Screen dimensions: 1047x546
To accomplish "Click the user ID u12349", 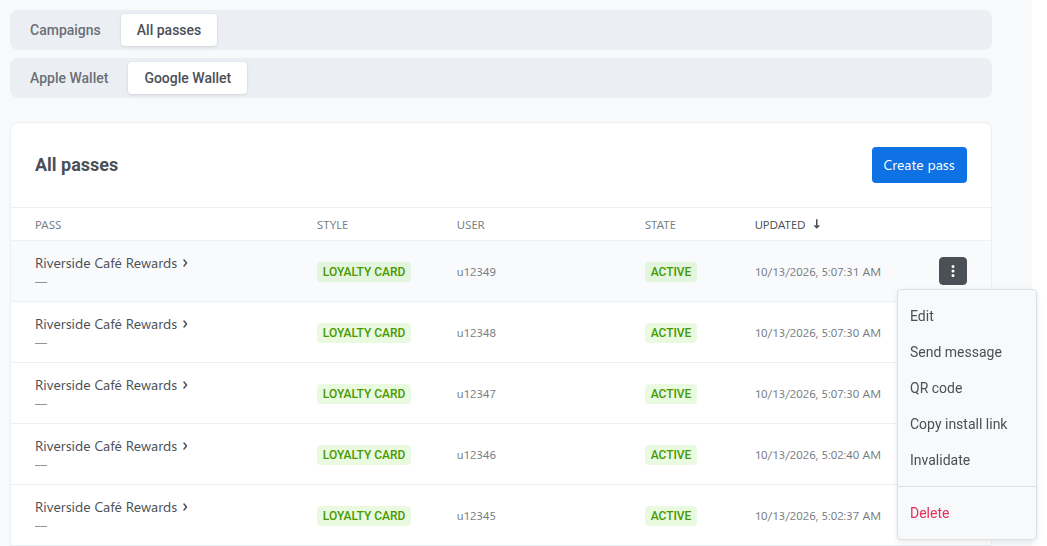I will coord(476,272).
